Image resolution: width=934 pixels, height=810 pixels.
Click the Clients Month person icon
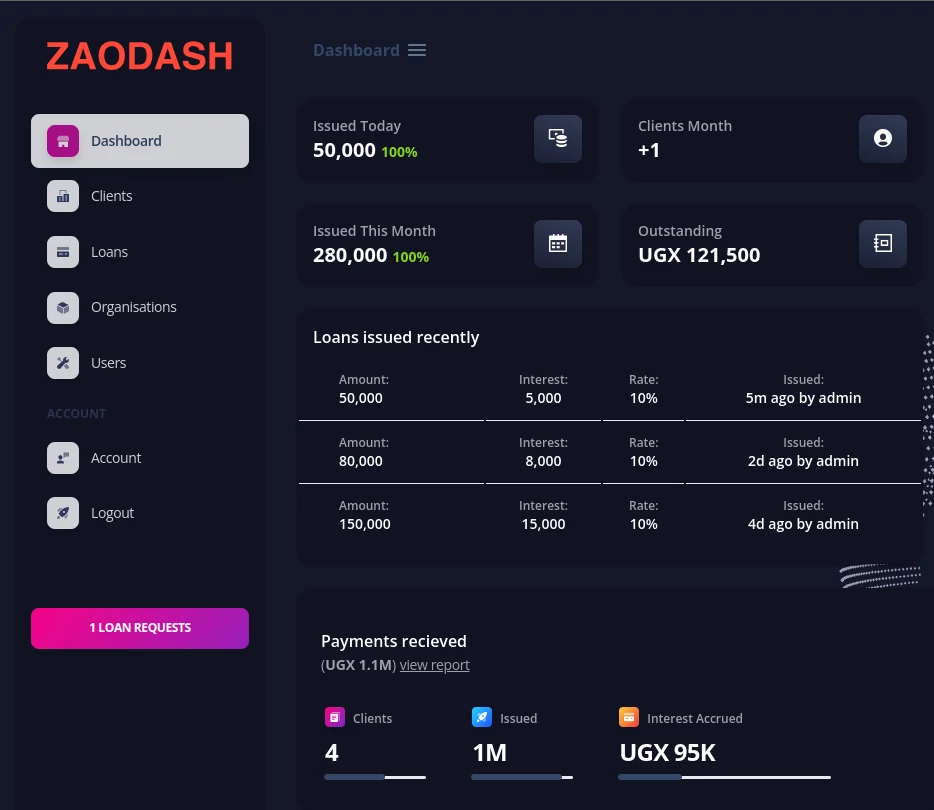click(x=882, y=138)
